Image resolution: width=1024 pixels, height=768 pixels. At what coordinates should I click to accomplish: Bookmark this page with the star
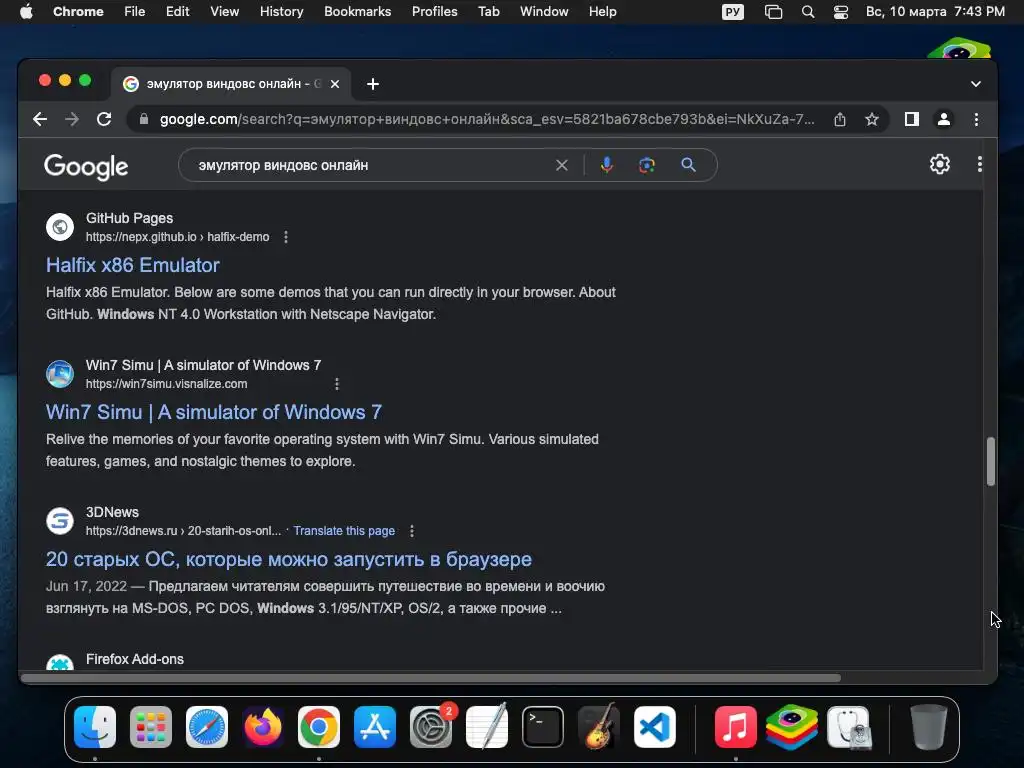(872, 120)
